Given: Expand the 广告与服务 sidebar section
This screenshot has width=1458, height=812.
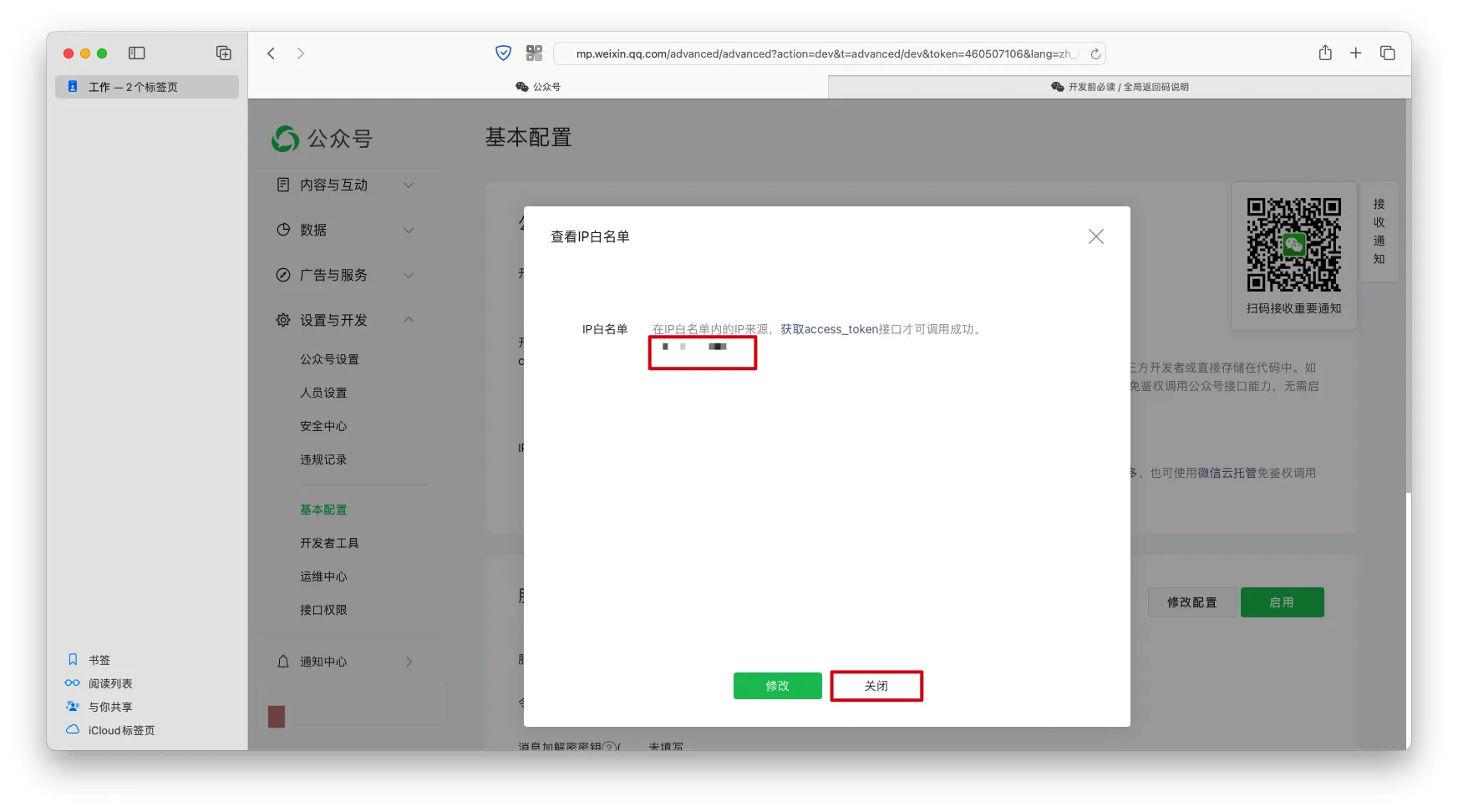Looking at the screenshot, I should [x=344, y=276].
